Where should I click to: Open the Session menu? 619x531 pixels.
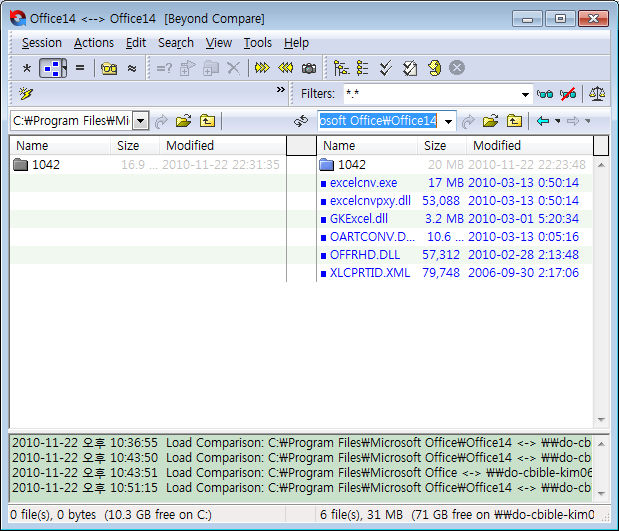(41, 43)
